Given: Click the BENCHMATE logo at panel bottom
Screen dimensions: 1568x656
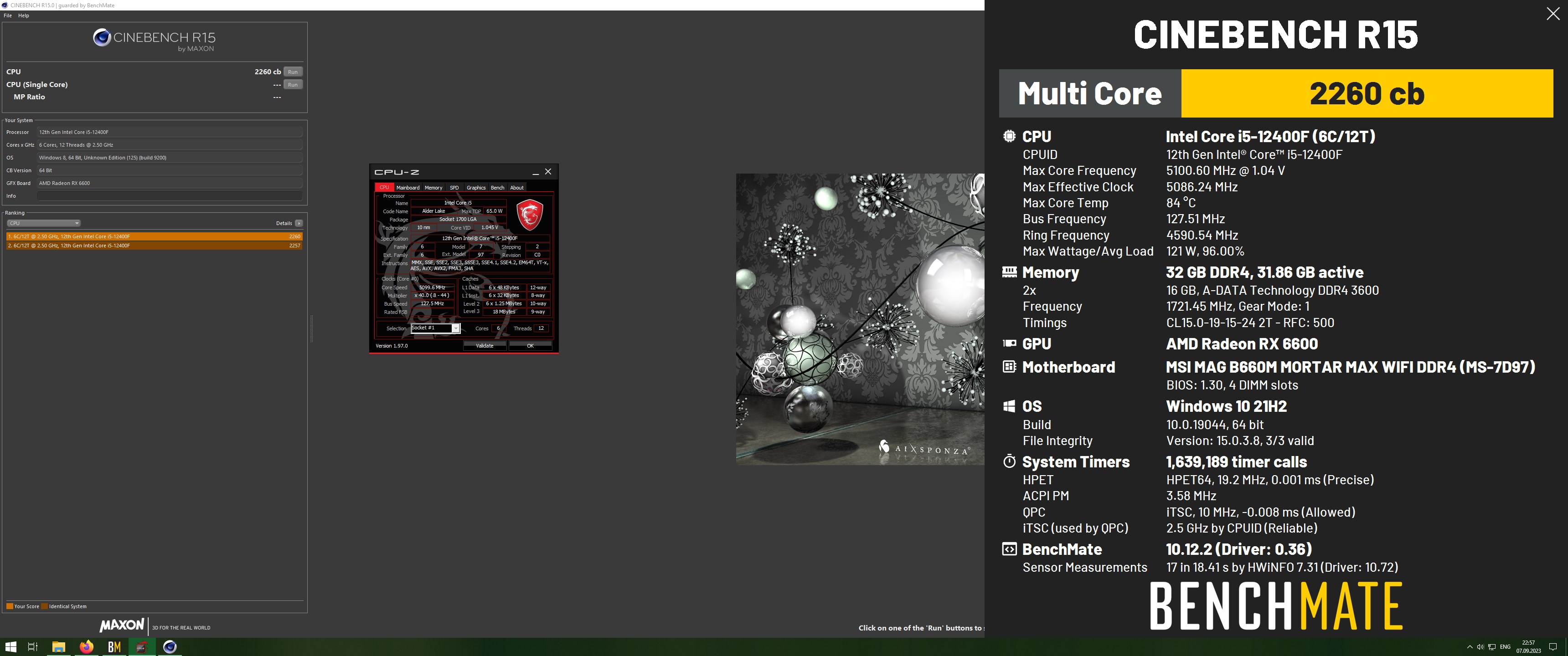Looking at the screenshot, I should point(1276,605).
